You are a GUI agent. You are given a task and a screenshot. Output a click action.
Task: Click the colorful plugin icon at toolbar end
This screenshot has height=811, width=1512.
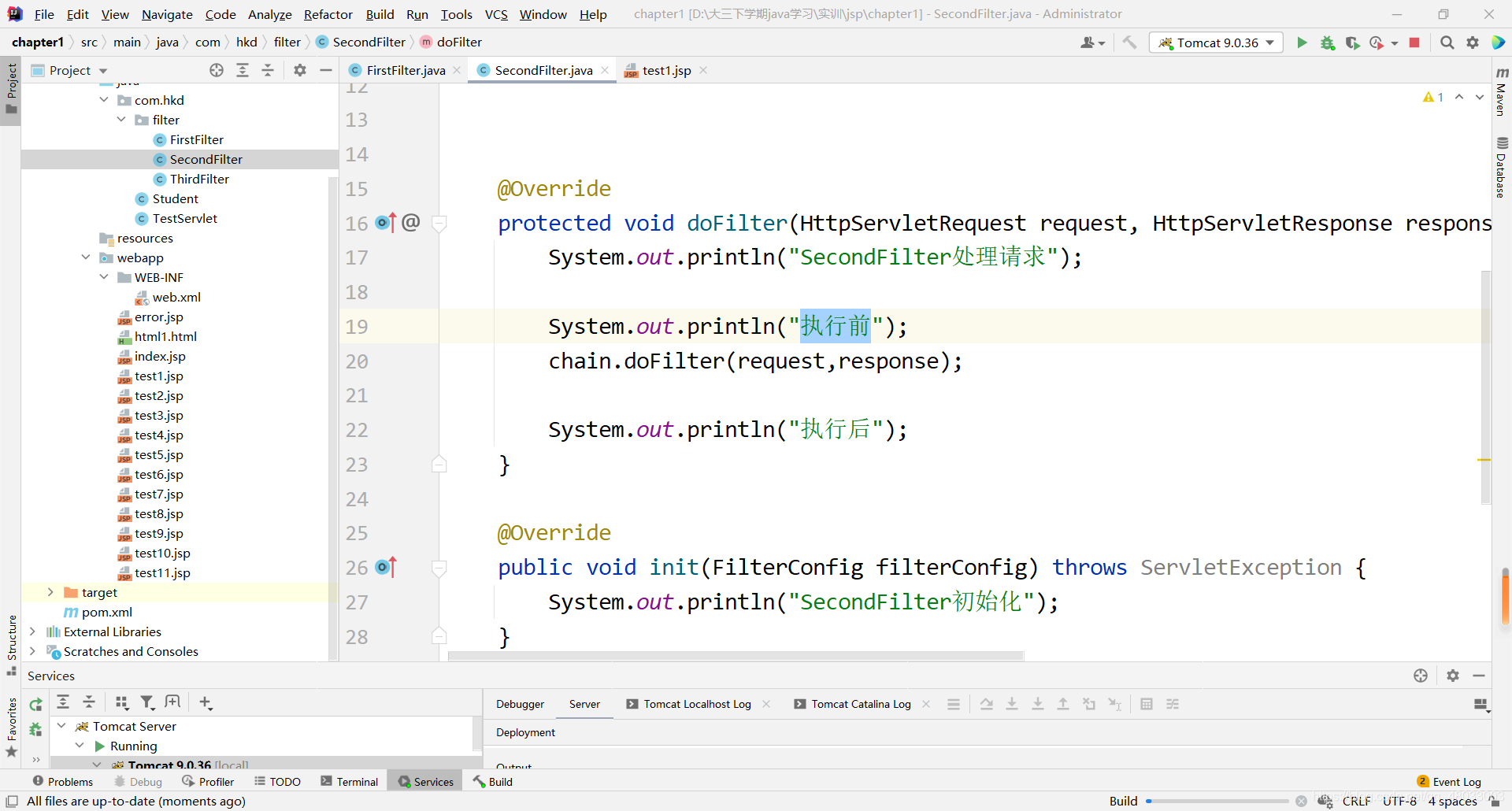[x=1498, y=43]
